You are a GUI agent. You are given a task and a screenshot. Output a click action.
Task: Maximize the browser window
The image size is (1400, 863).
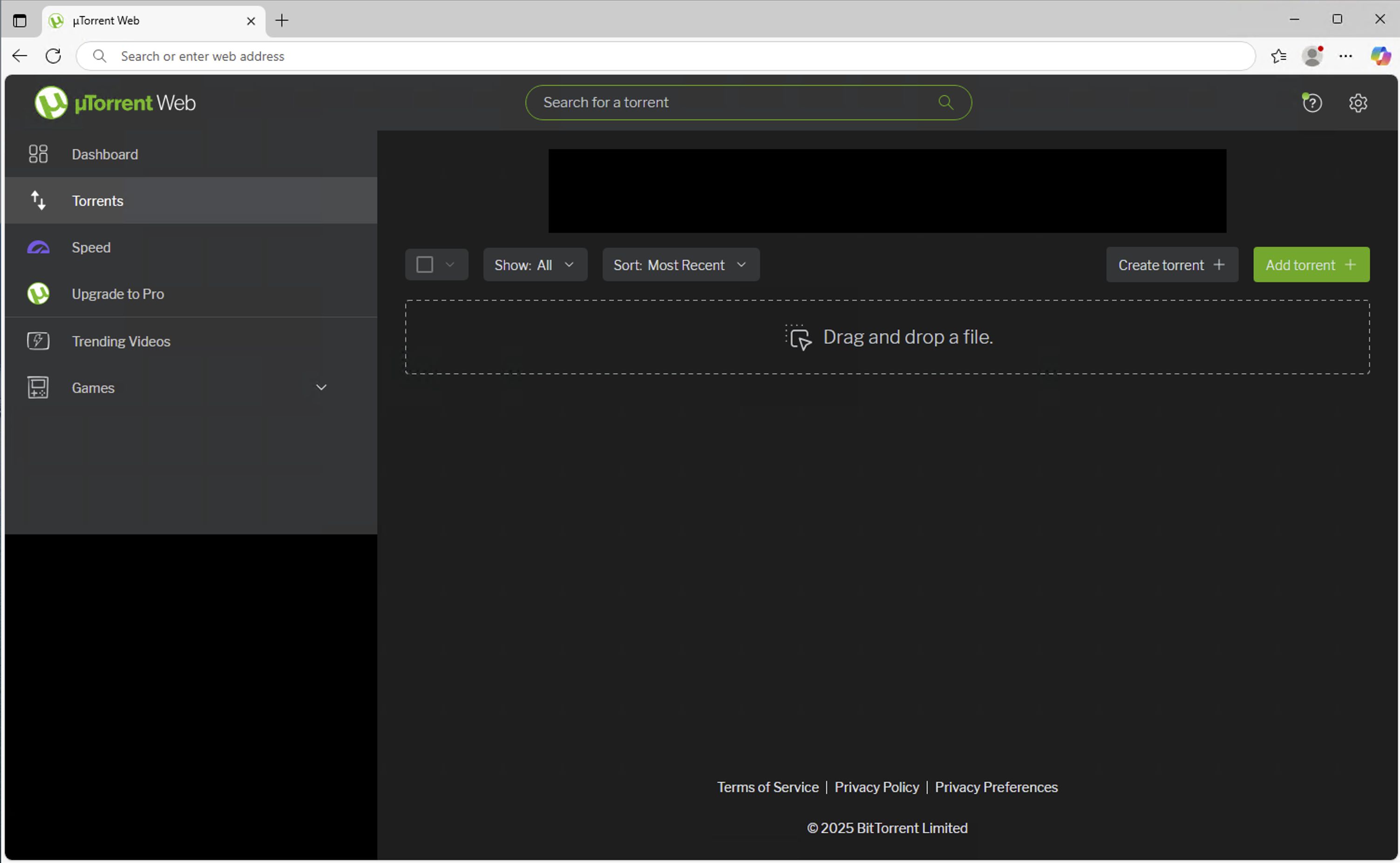[1337, 20]
